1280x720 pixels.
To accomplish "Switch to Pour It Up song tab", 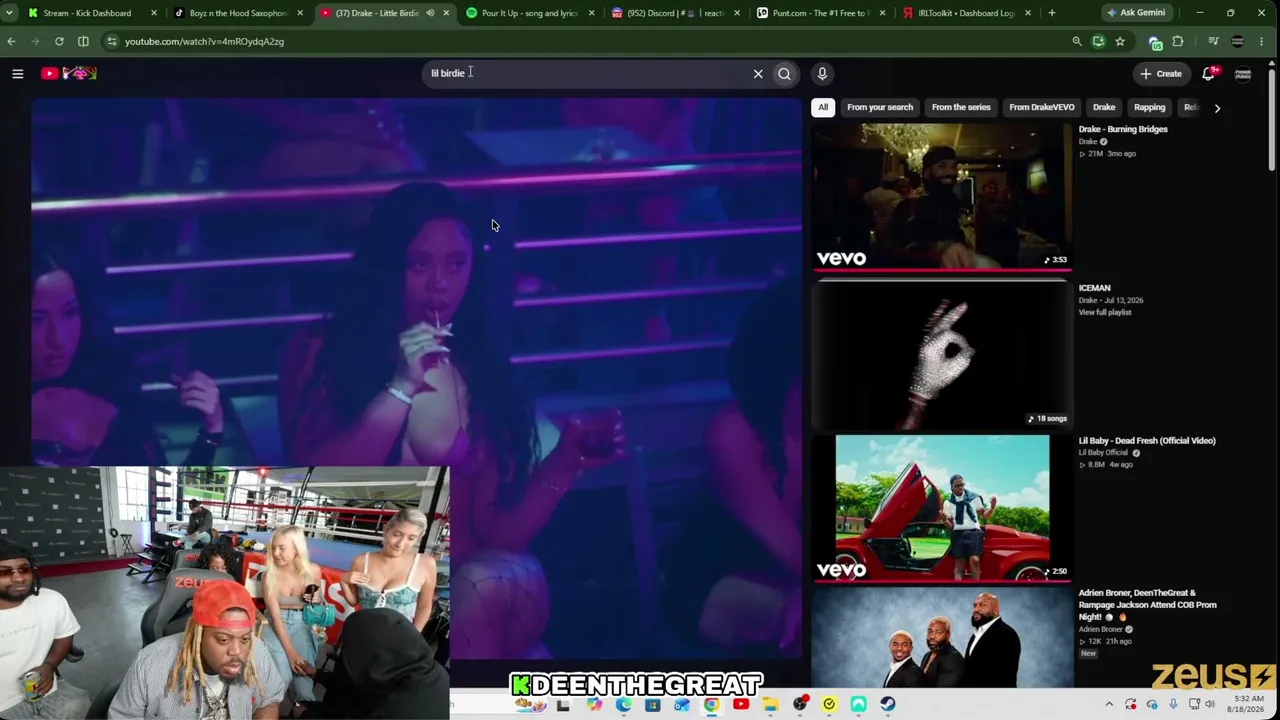I will point(530,13).
